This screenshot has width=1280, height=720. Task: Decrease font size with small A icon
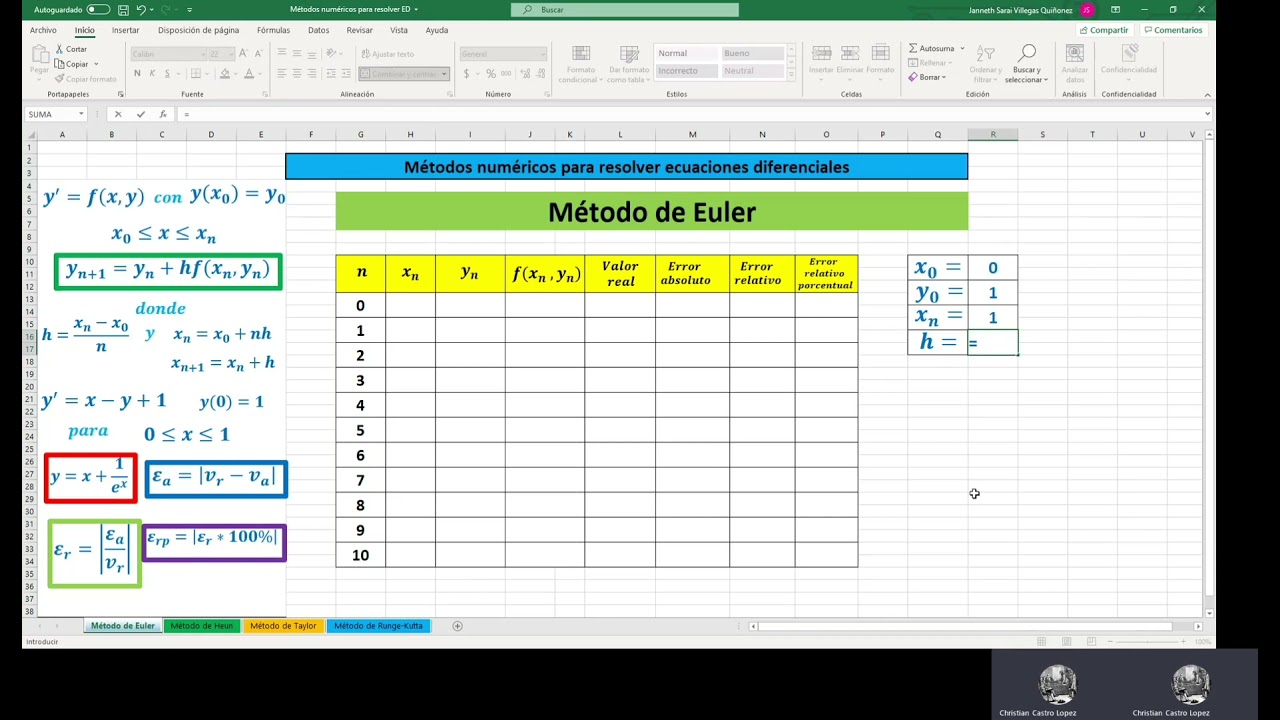256,53
